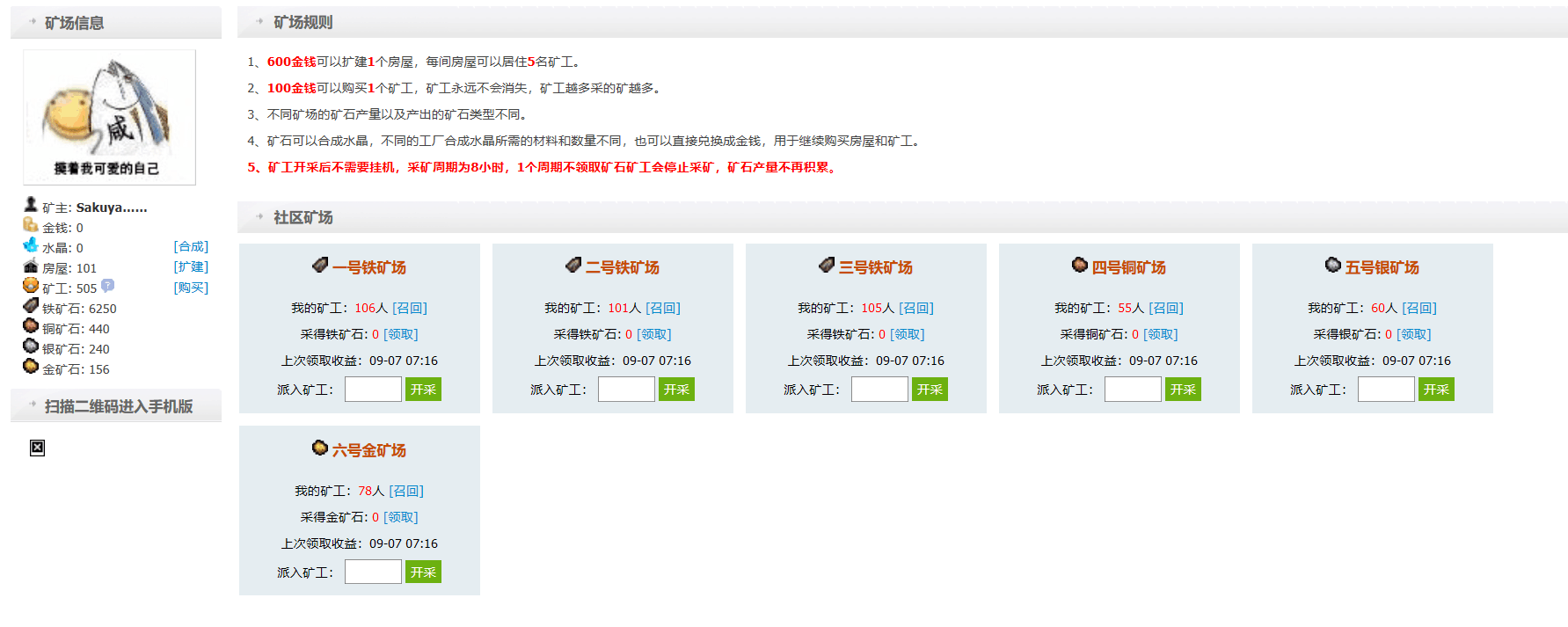Collect copper ore from 四号铜矿场
This screenshot has height=627, width=1568.
click(x=1161, y=334)
